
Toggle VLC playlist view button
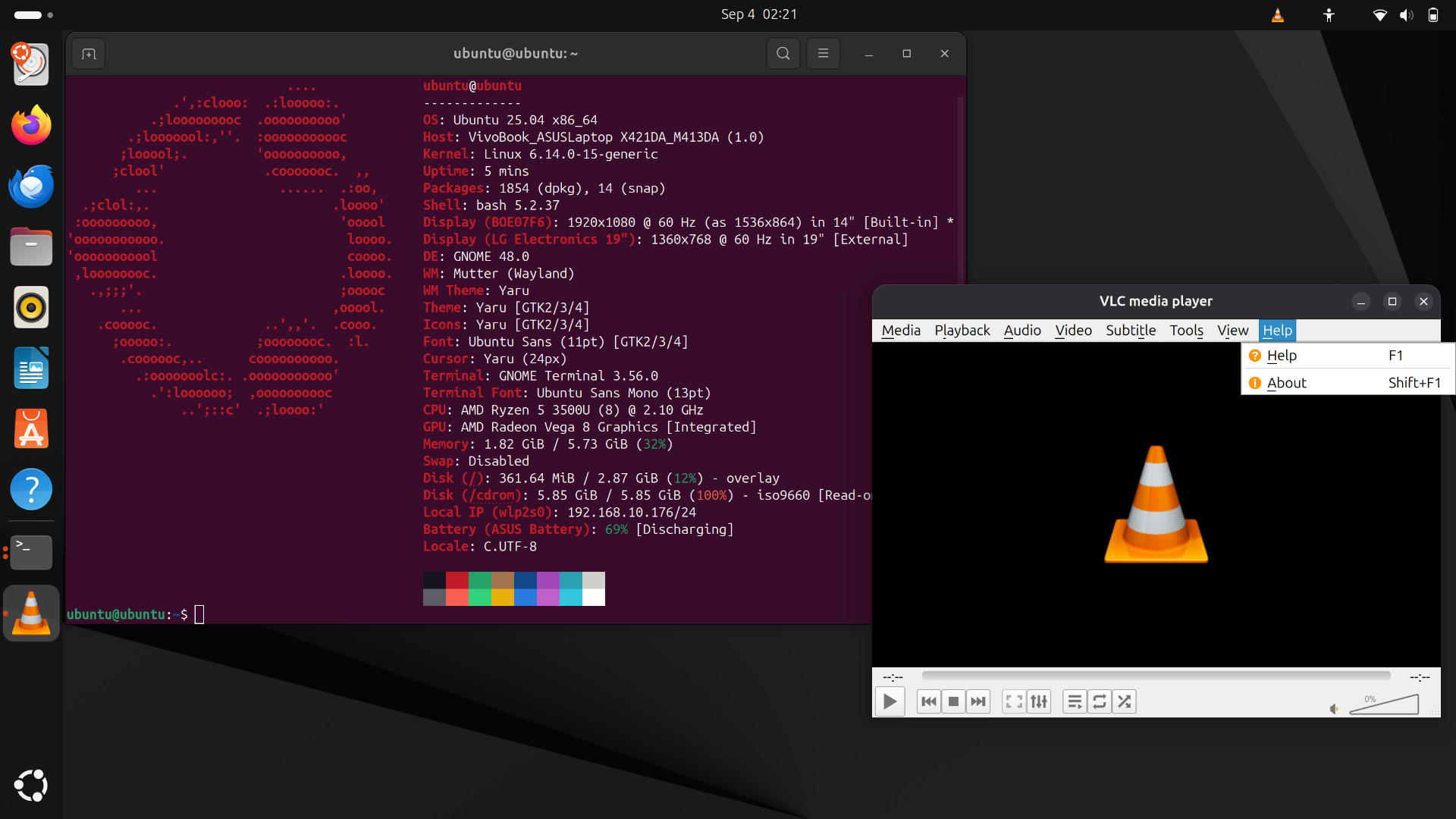click(1075, 701)
